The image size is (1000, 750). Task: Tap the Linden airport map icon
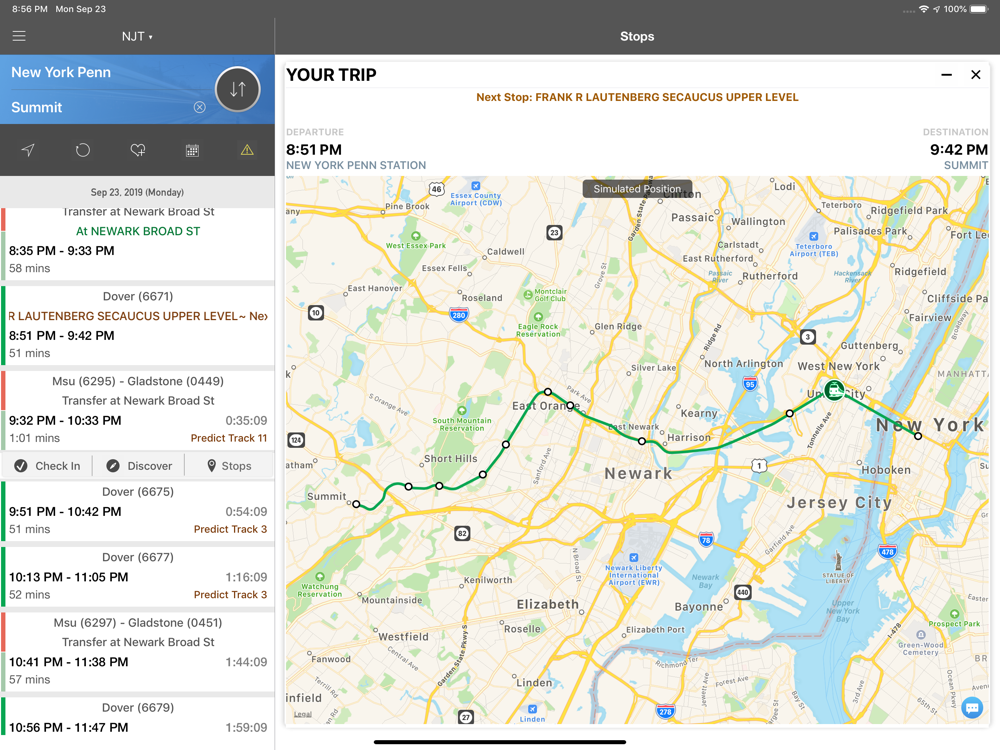click(533, 709)
